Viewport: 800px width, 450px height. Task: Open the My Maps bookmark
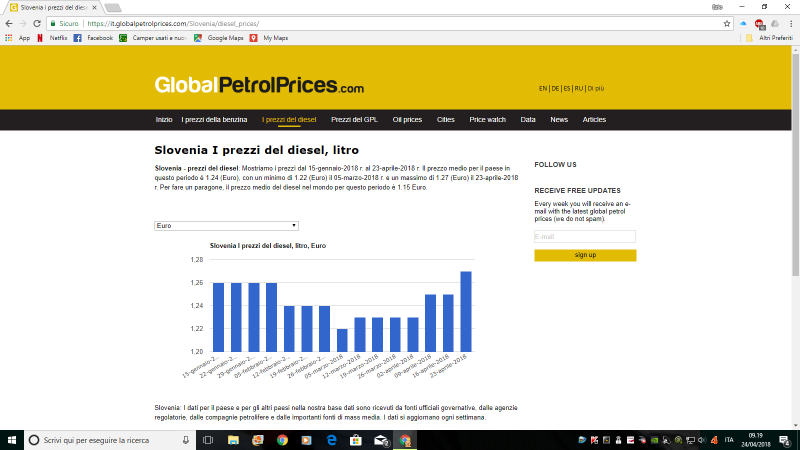pyautogui.click(x=269, y=38)
